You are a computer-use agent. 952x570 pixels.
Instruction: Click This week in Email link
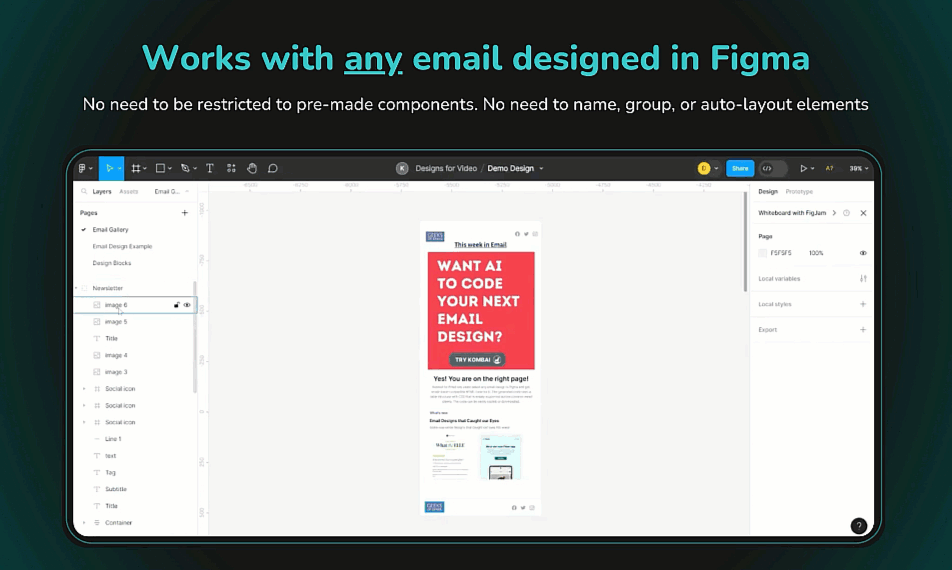[x=480, y=245]
